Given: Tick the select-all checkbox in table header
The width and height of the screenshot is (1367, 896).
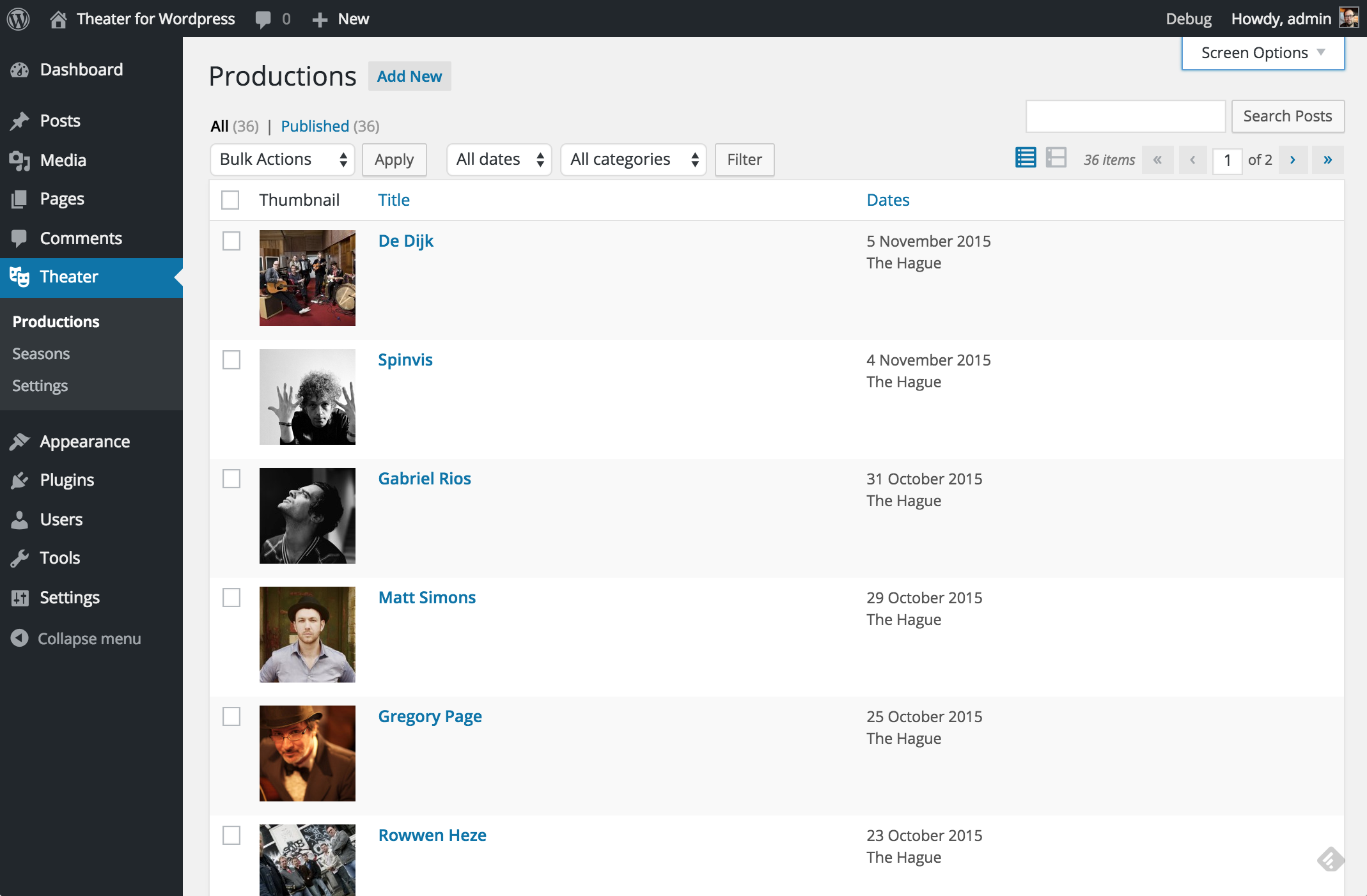Looking at the screenshot, I should [x=230, y=200].
